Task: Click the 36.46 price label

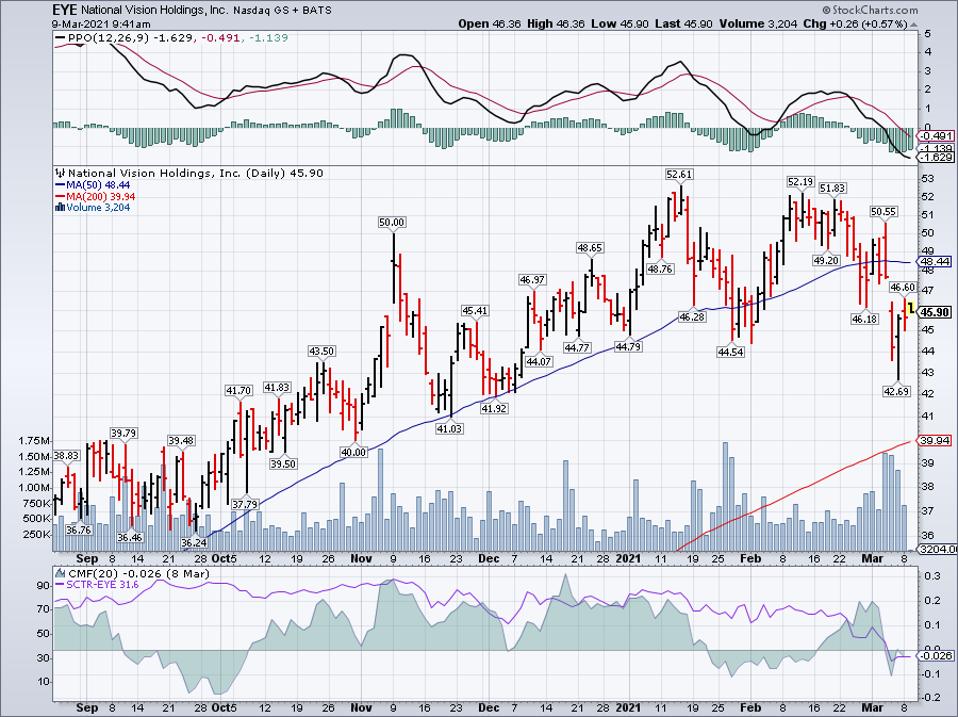Action: [x=130, y=537]
